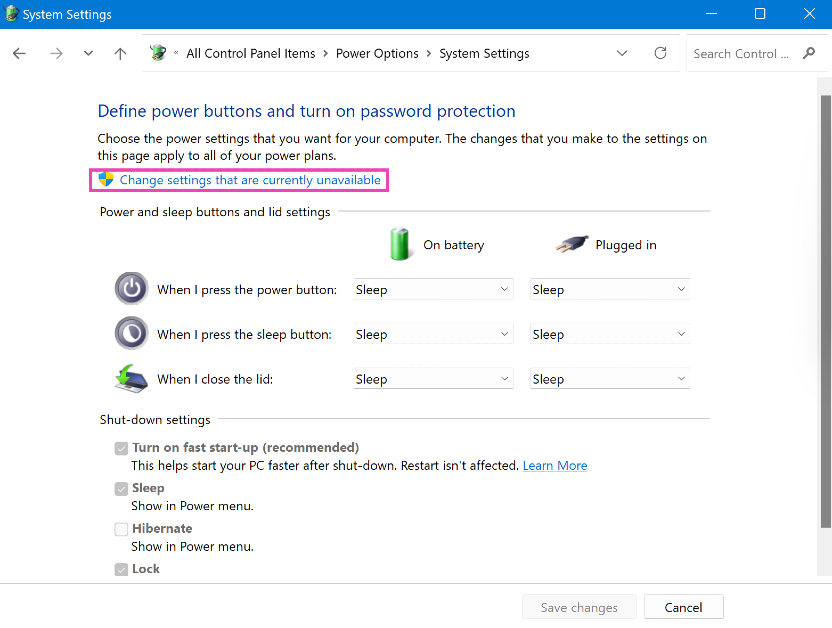Navigate to All Control Panel Items breadcrumb
The width and height of the screenshot is (832, 628).
[x=250, y=54]
